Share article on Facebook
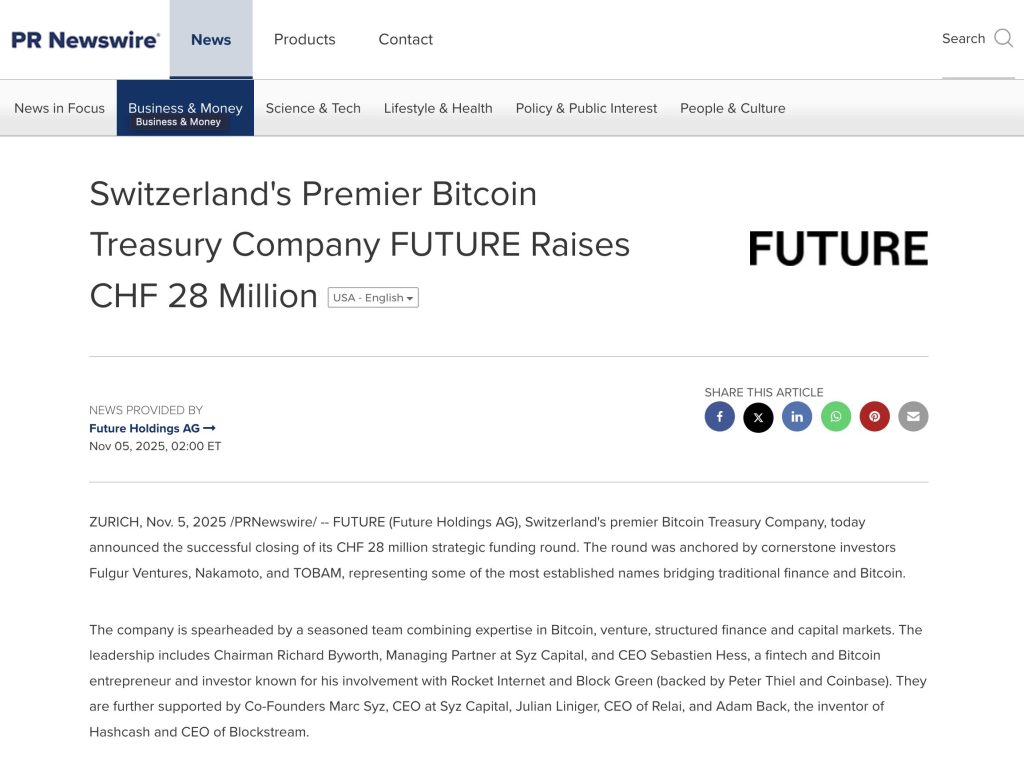The height and width of the screenshot is (760, 1024). tap(719, 417)
